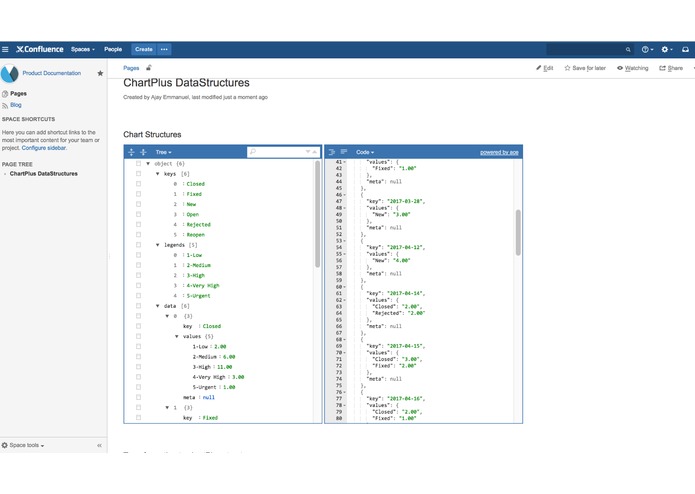
Task: Click the Share icon
Action: click(662, 68)
